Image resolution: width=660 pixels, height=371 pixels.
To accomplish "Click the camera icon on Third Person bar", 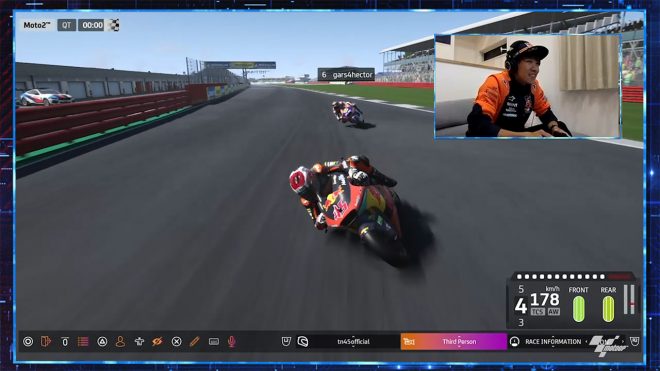I will (x=409, y=342).
